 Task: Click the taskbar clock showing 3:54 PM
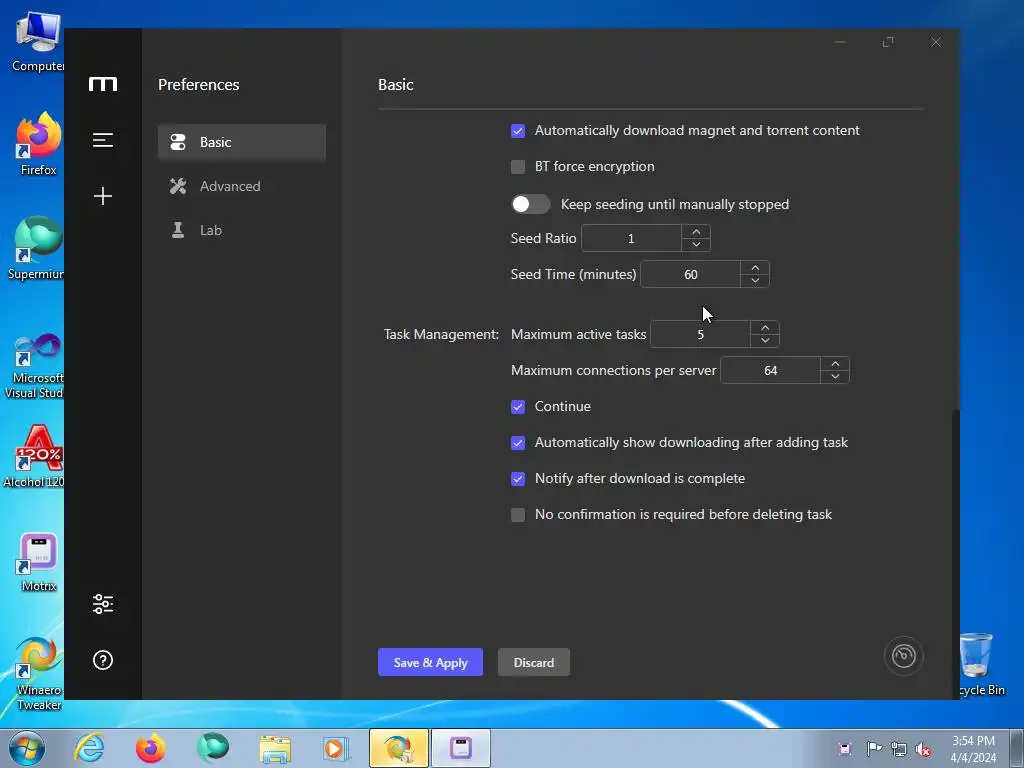click(973, 749)
